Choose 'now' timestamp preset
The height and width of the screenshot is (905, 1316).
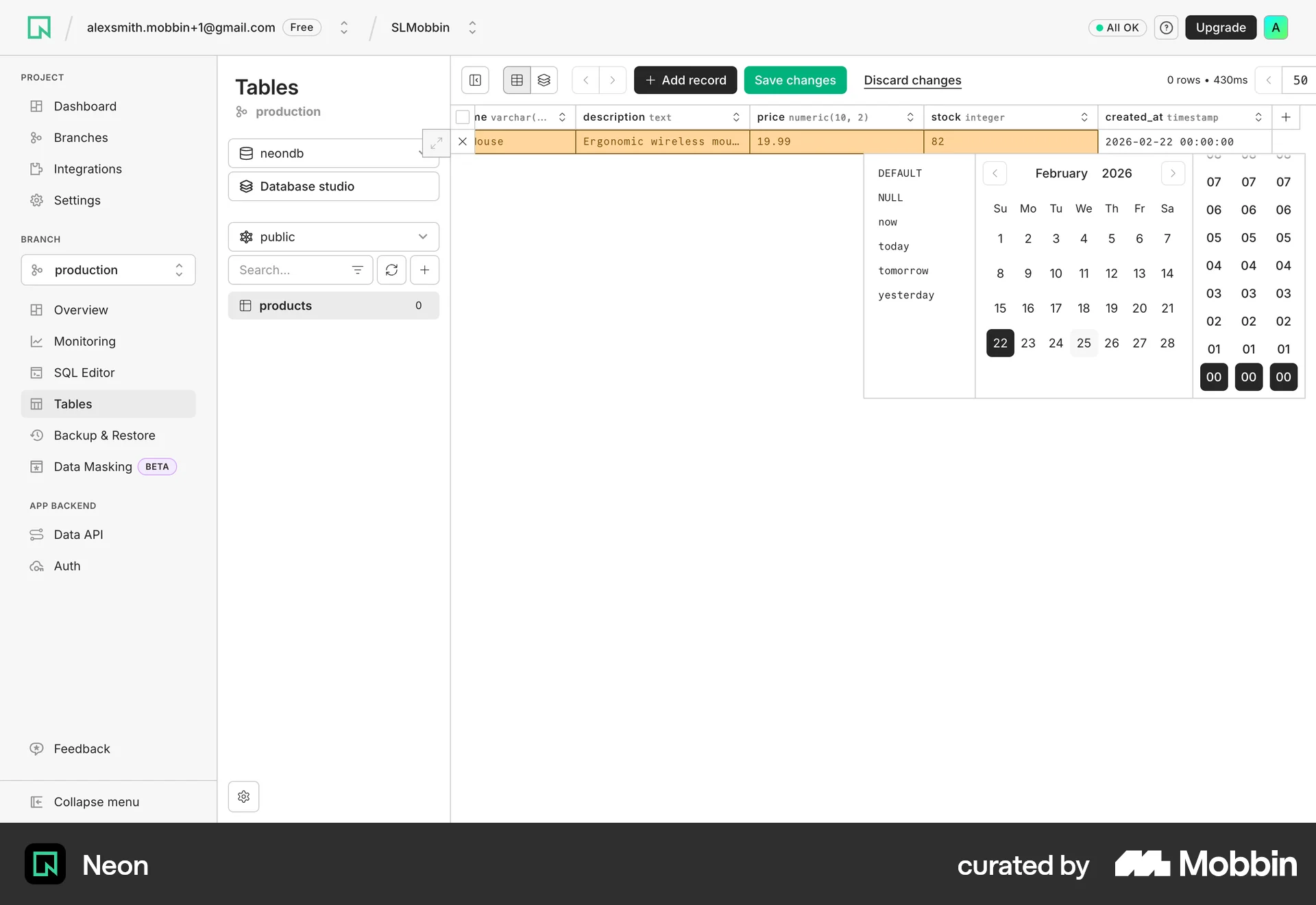(888, 222)
